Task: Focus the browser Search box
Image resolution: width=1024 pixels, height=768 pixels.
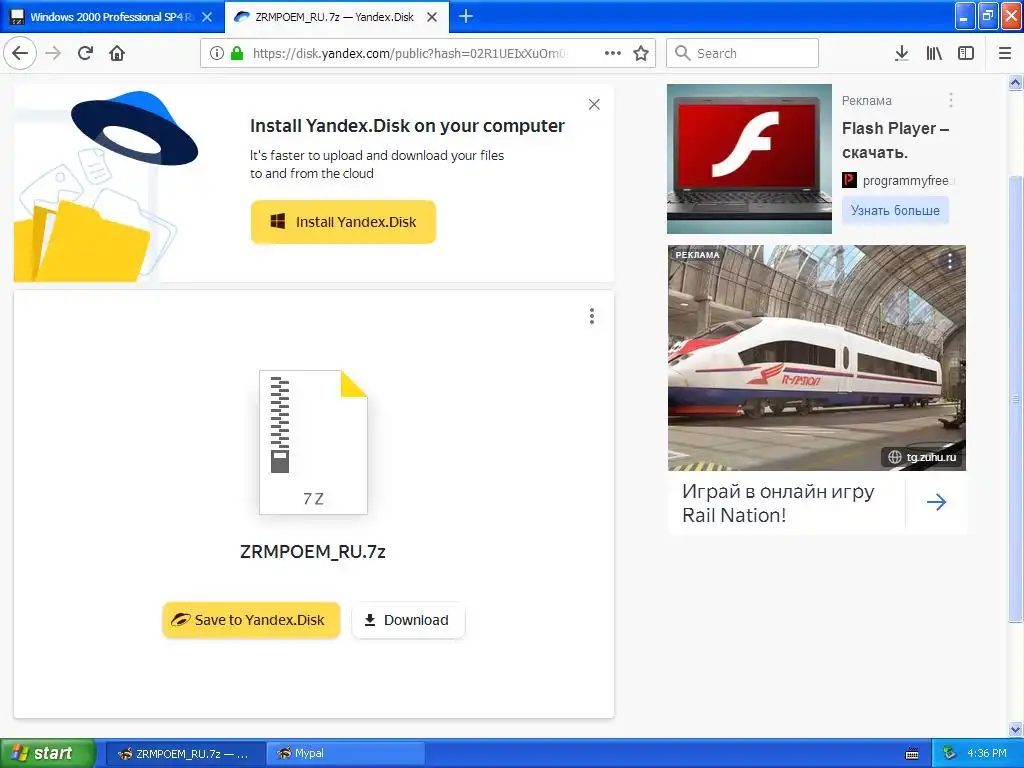Action: pyautogui.click(x=742, y=53)
